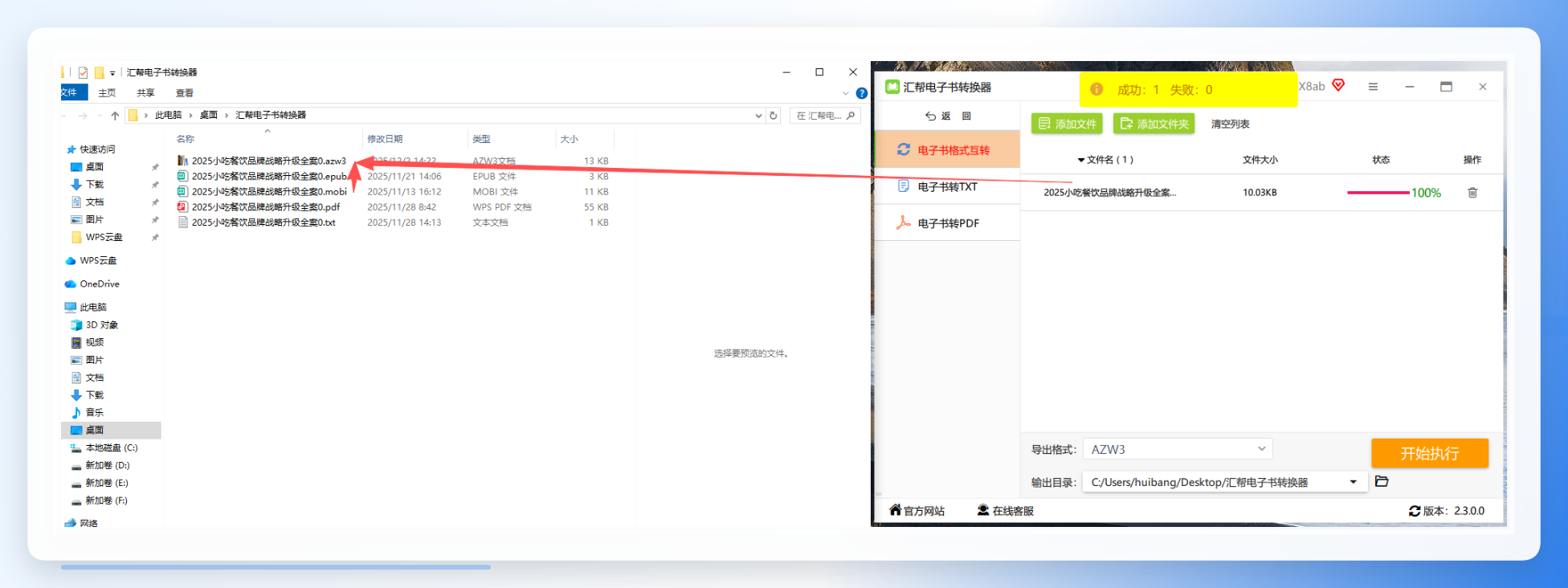Viewport: 1568px width, 588px height.
Task: Switch to the 共享 ribbon tab
Action: pyautogui.click(x=145, y=93)
